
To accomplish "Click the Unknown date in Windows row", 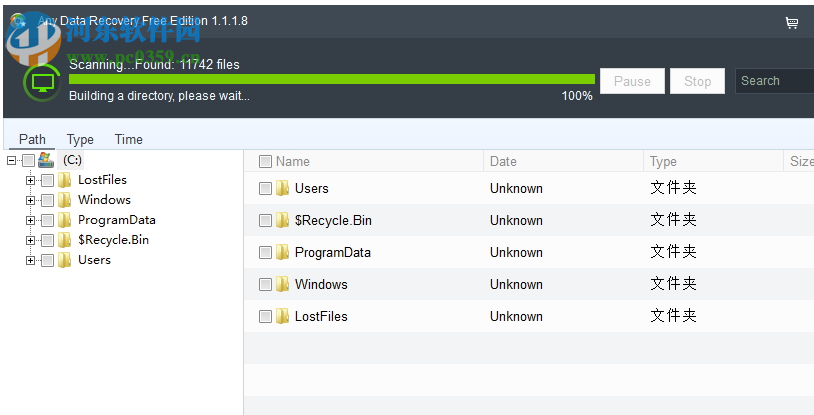I will (516, 285).
